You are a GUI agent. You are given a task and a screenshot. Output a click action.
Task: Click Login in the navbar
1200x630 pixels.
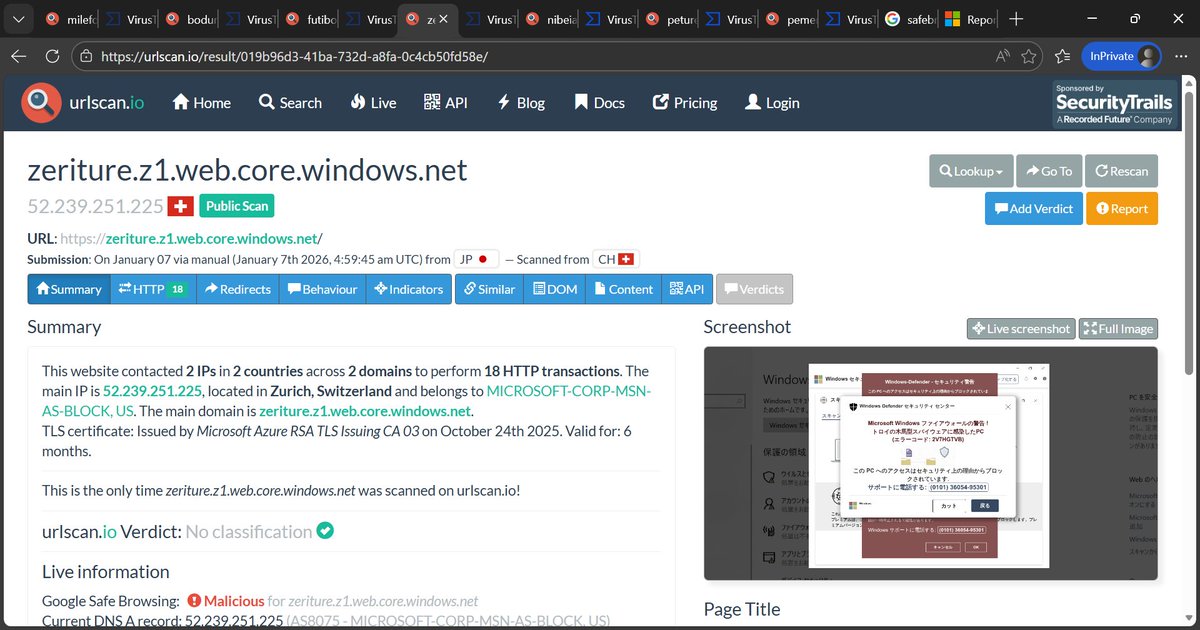tap(772, 102)
